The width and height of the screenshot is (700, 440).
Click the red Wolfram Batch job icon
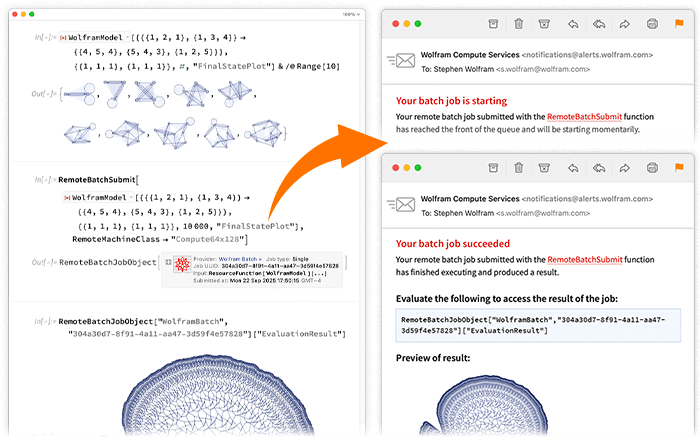point(182,264)
